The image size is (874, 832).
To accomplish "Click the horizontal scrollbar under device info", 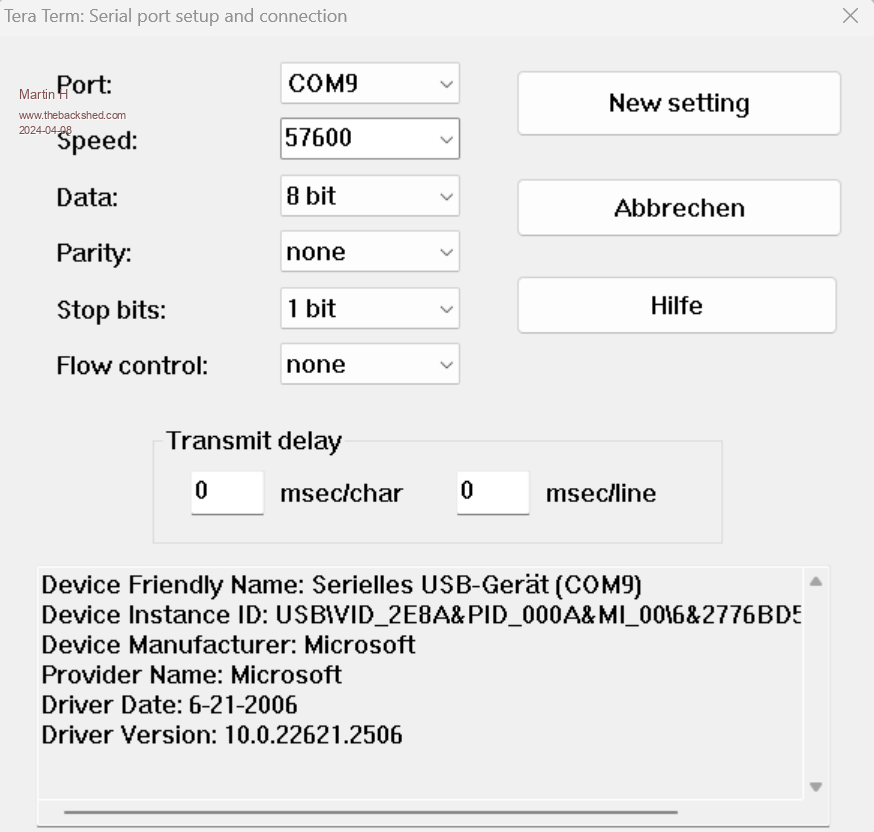I will (370, 812).
